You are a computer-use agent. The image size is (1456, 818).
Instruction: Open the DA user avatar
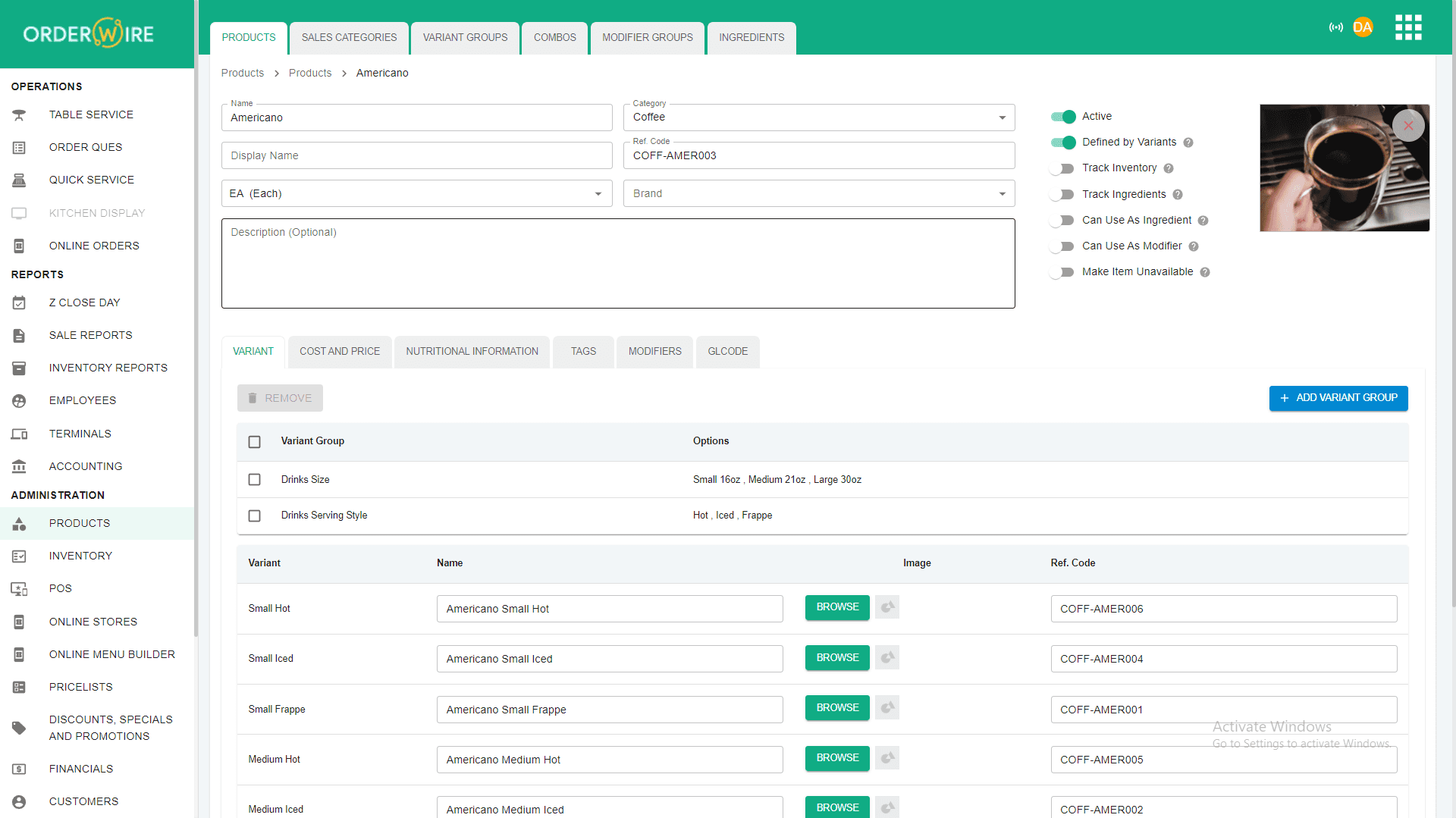[x=1363, y=27]
